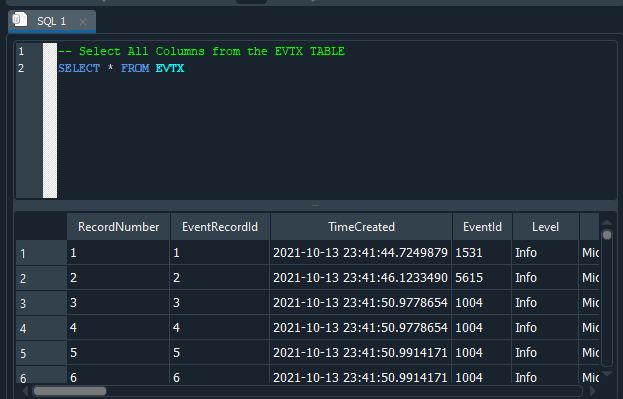Click TimeCreated cell 2021-10-13 23:41:44.7249879

point(360,253)
